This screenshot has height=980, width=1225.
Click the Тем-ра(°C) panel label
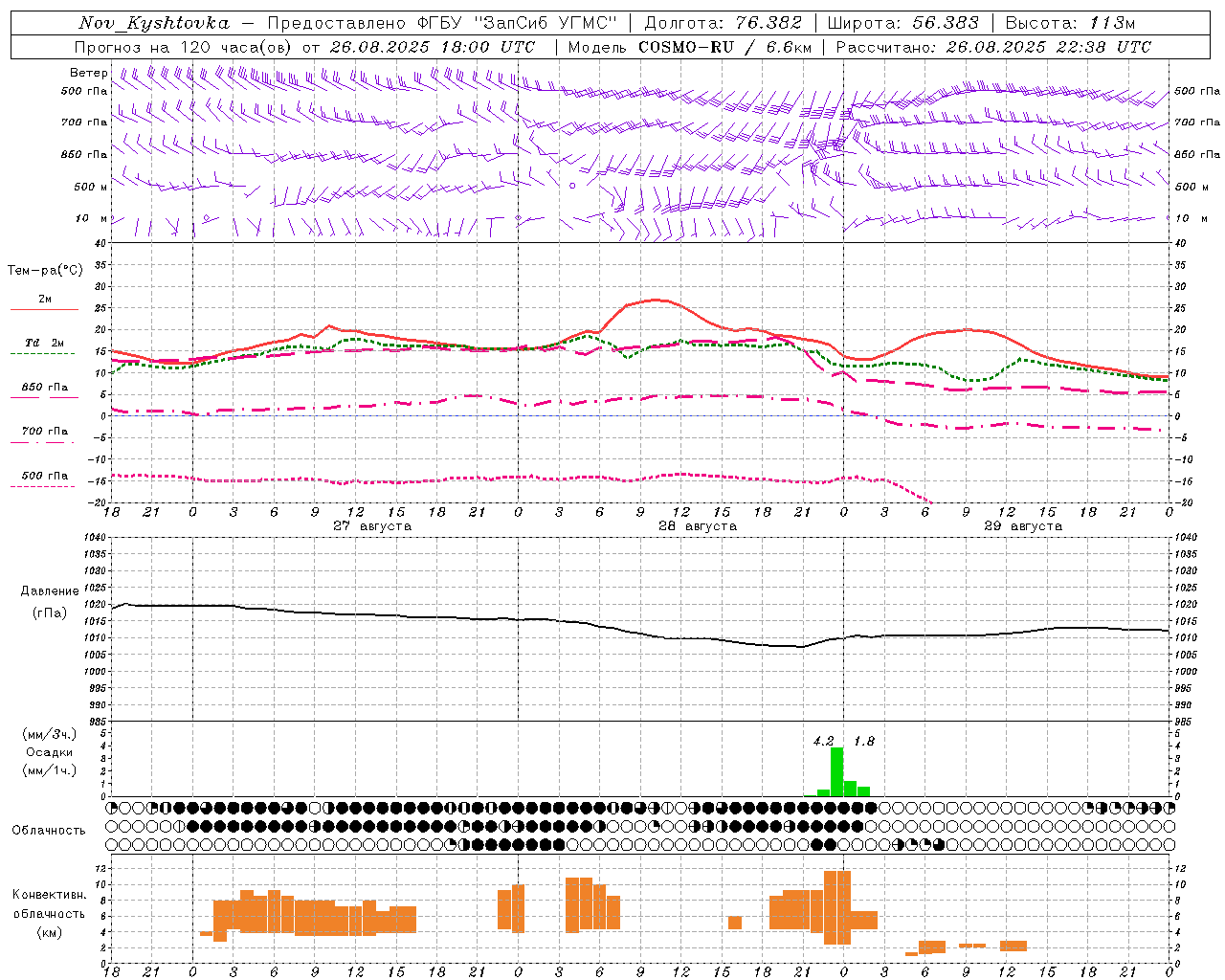(45, 271)
